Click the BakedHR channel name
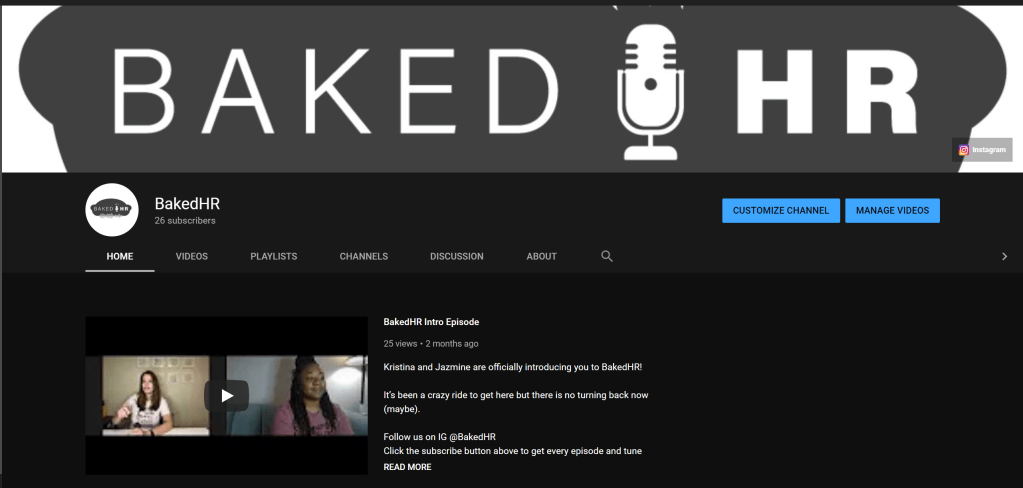Screen dimensions: 1023x488 [x=187, y=204]
